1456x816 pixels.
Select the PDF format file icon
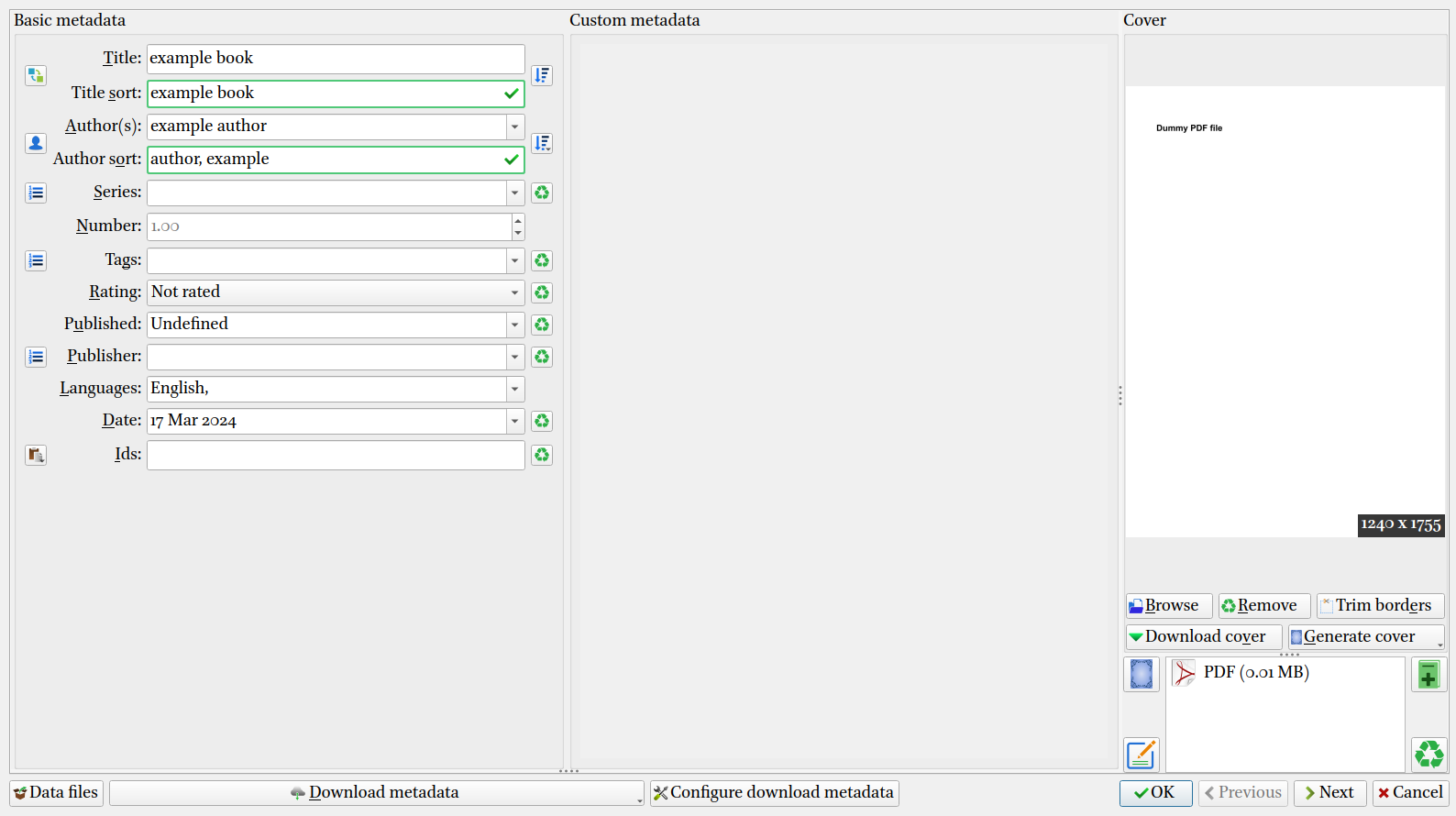click(x=1184, y=673)
